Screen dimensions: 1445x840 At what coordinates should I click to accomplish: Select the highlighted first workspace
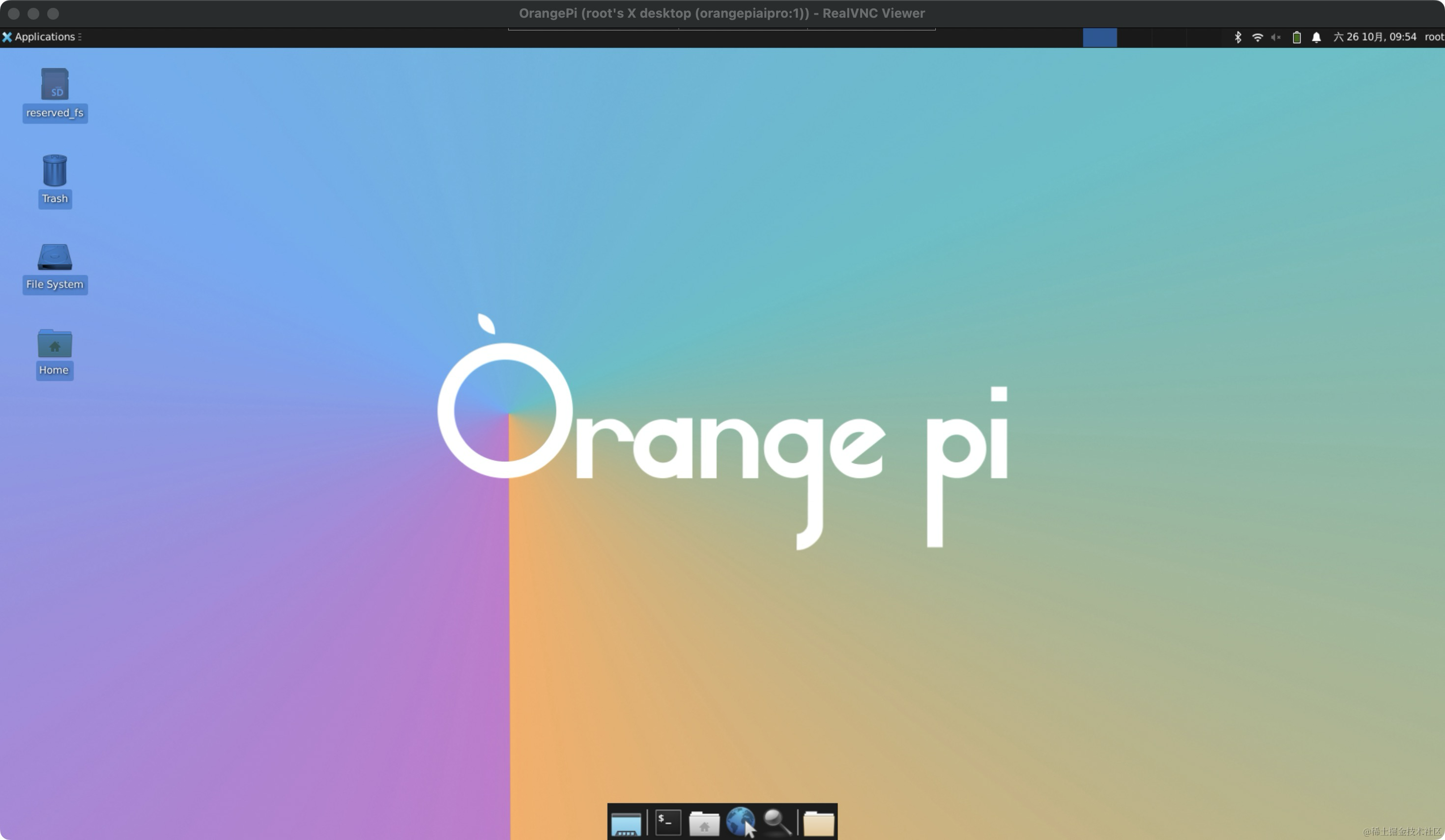(1099, 38)
